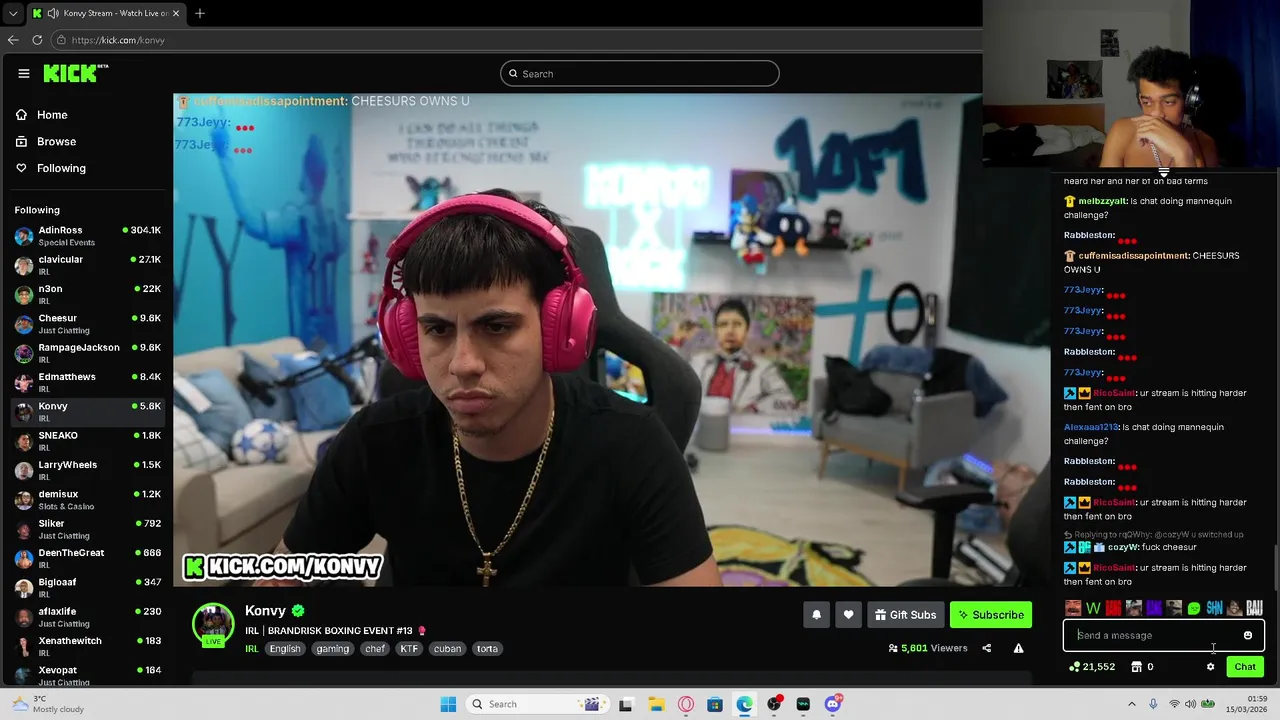Mute the Konvy Stream tab audio icon
Viewport: 1280px width, 720px height.
[52, 13]
